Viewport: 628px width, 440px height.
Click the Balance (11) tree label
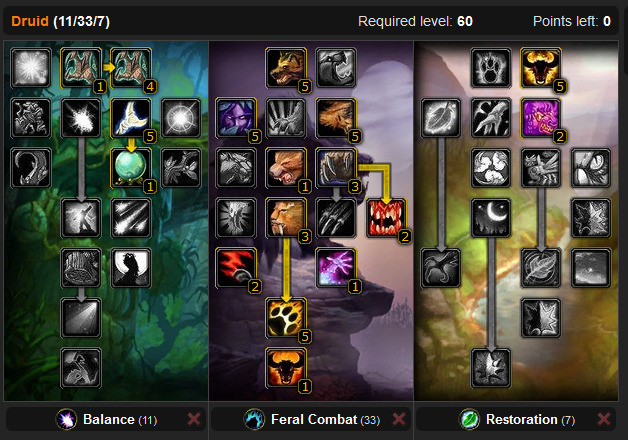[120, 420]
